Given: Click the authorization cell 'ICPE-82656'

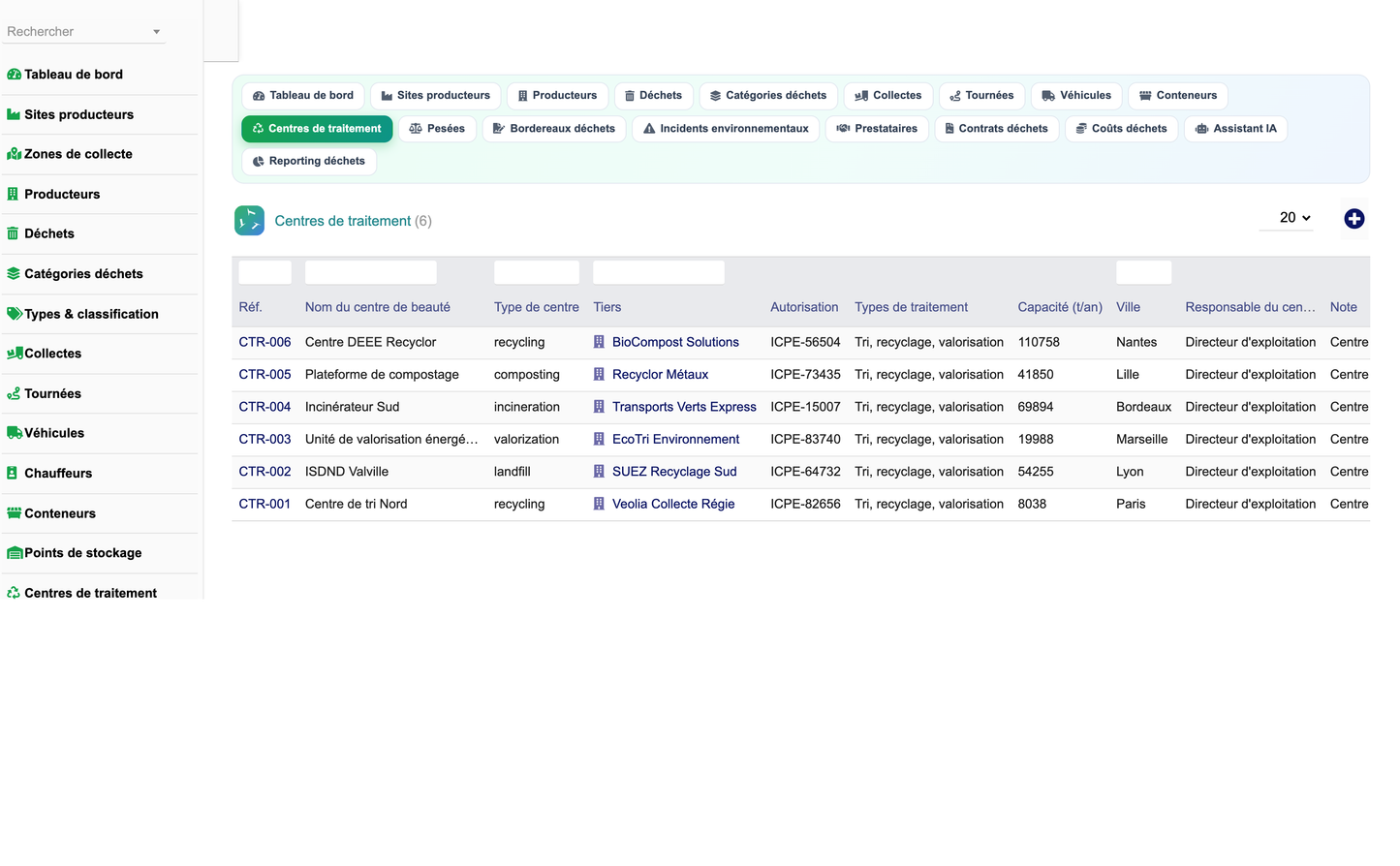Looking at the screenshot, I should (806, 504).
